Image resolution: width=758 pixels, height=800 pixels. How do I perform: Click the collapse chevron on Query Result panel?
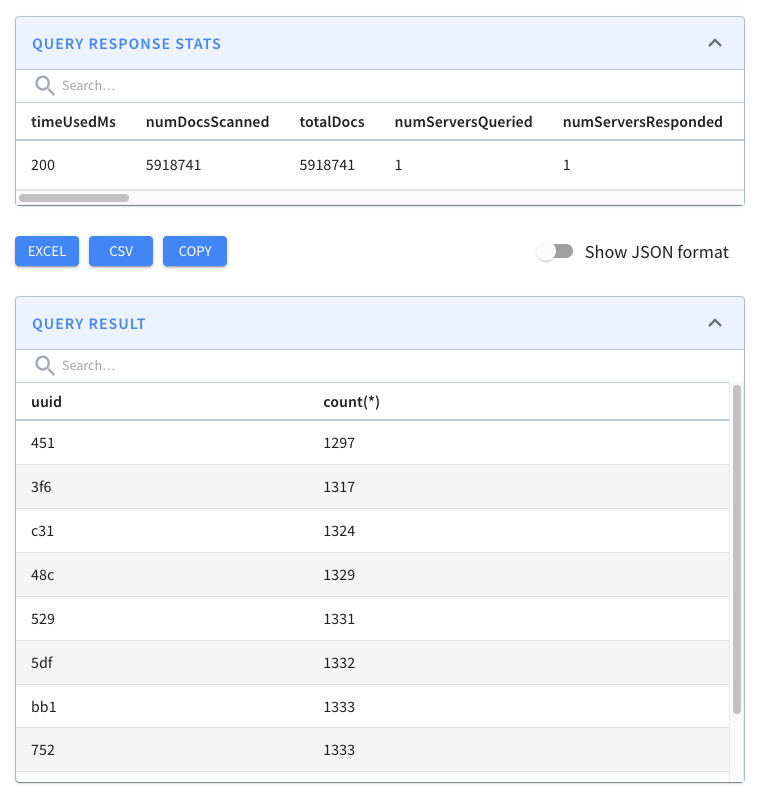click(x=715, y=323)
